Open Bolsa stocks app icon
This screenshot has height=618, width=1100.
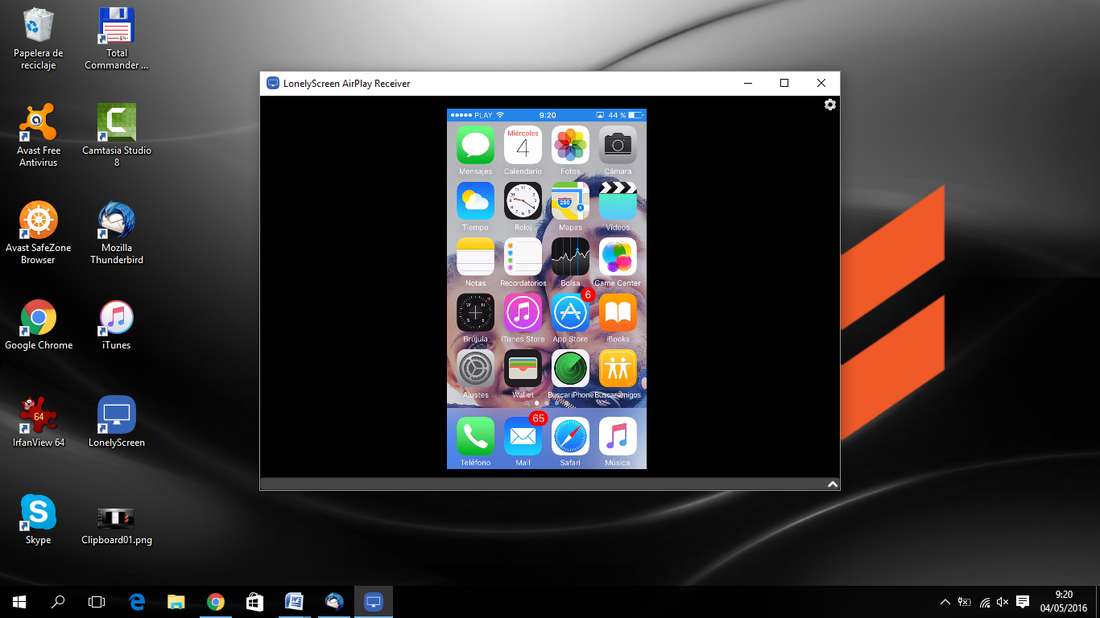(570, 257)
